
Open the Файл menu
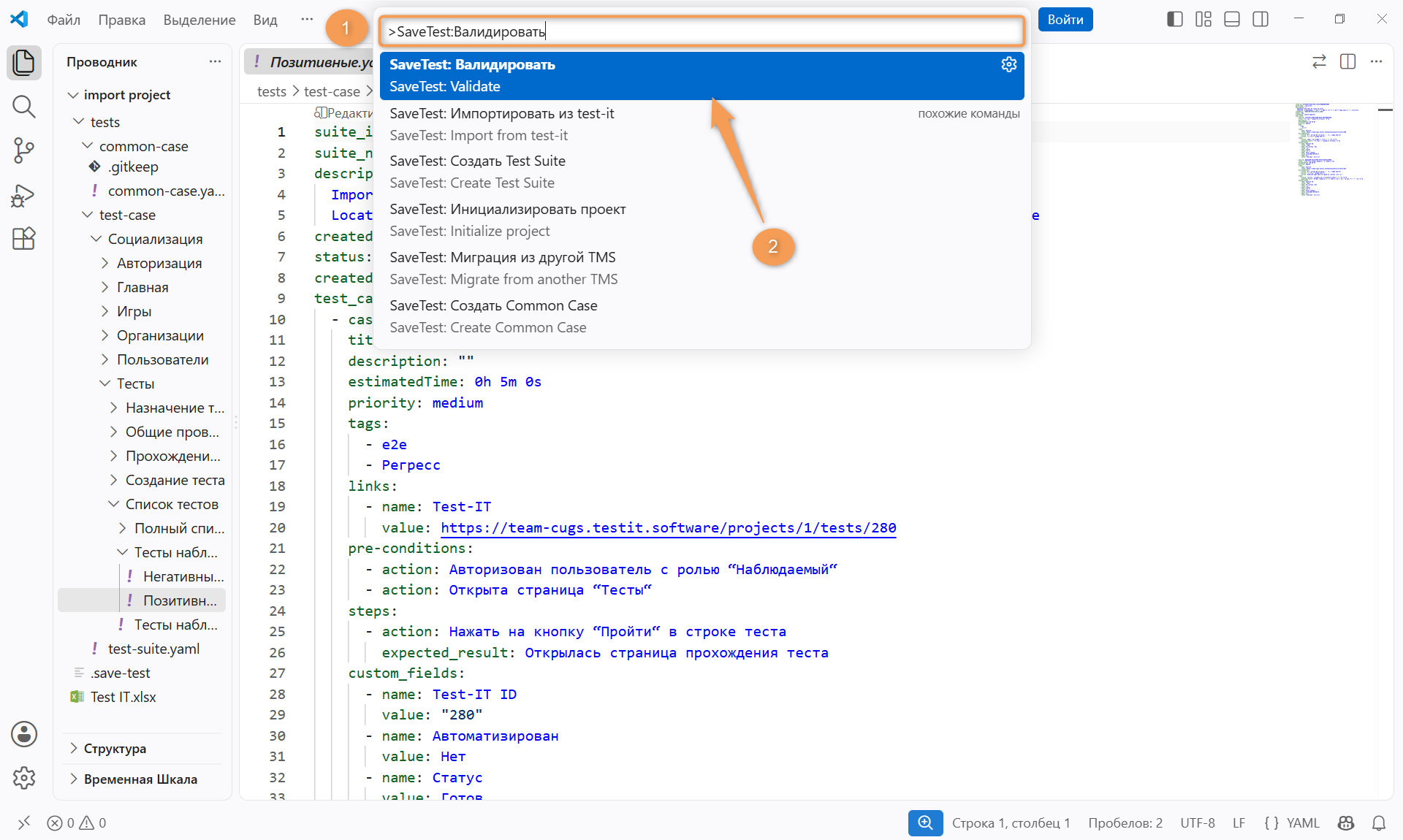pos(64,20)
